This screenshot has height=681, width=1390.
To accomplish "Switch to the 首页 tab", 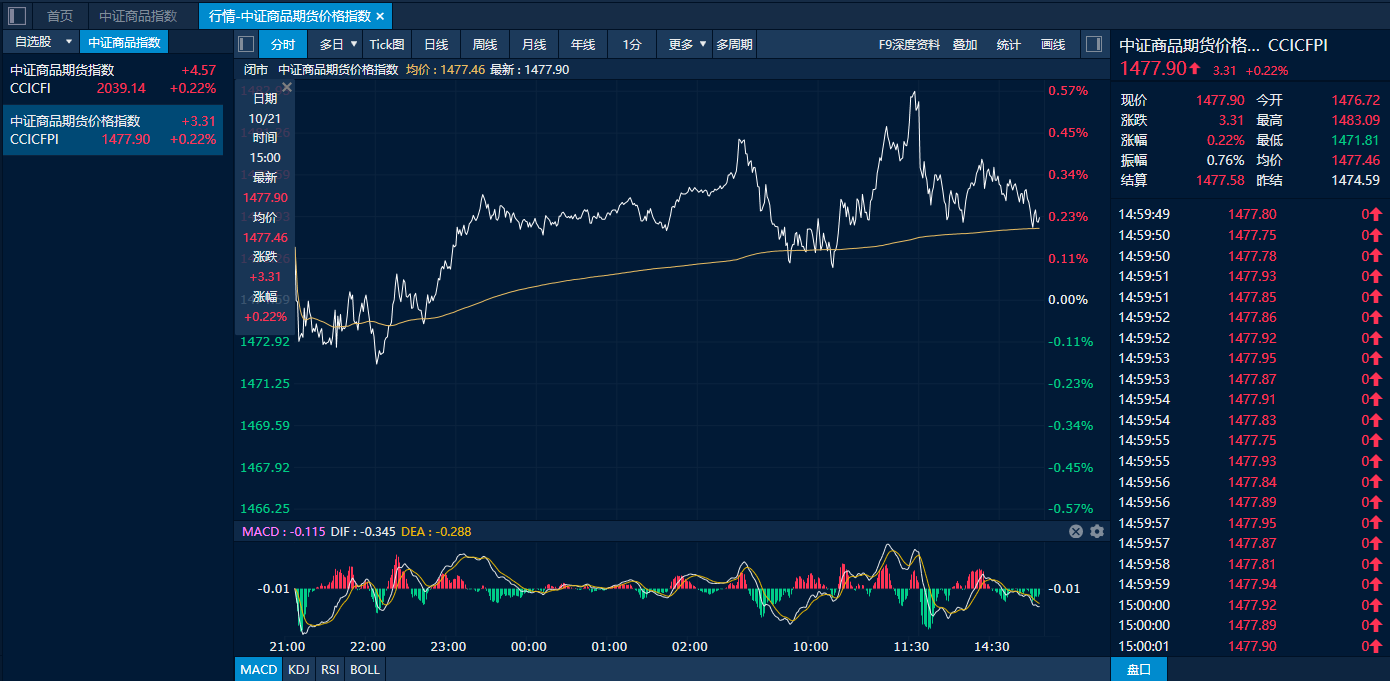I will click(60, 16).
